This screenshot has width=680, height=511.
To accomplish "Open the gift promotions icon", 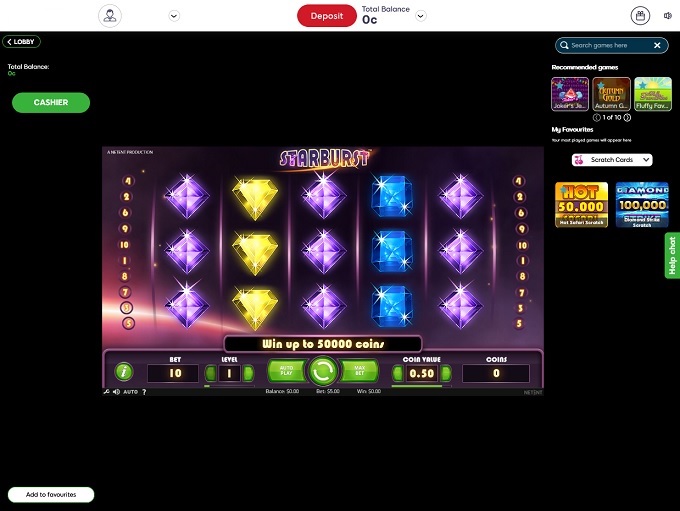I will tap(640, 16).
